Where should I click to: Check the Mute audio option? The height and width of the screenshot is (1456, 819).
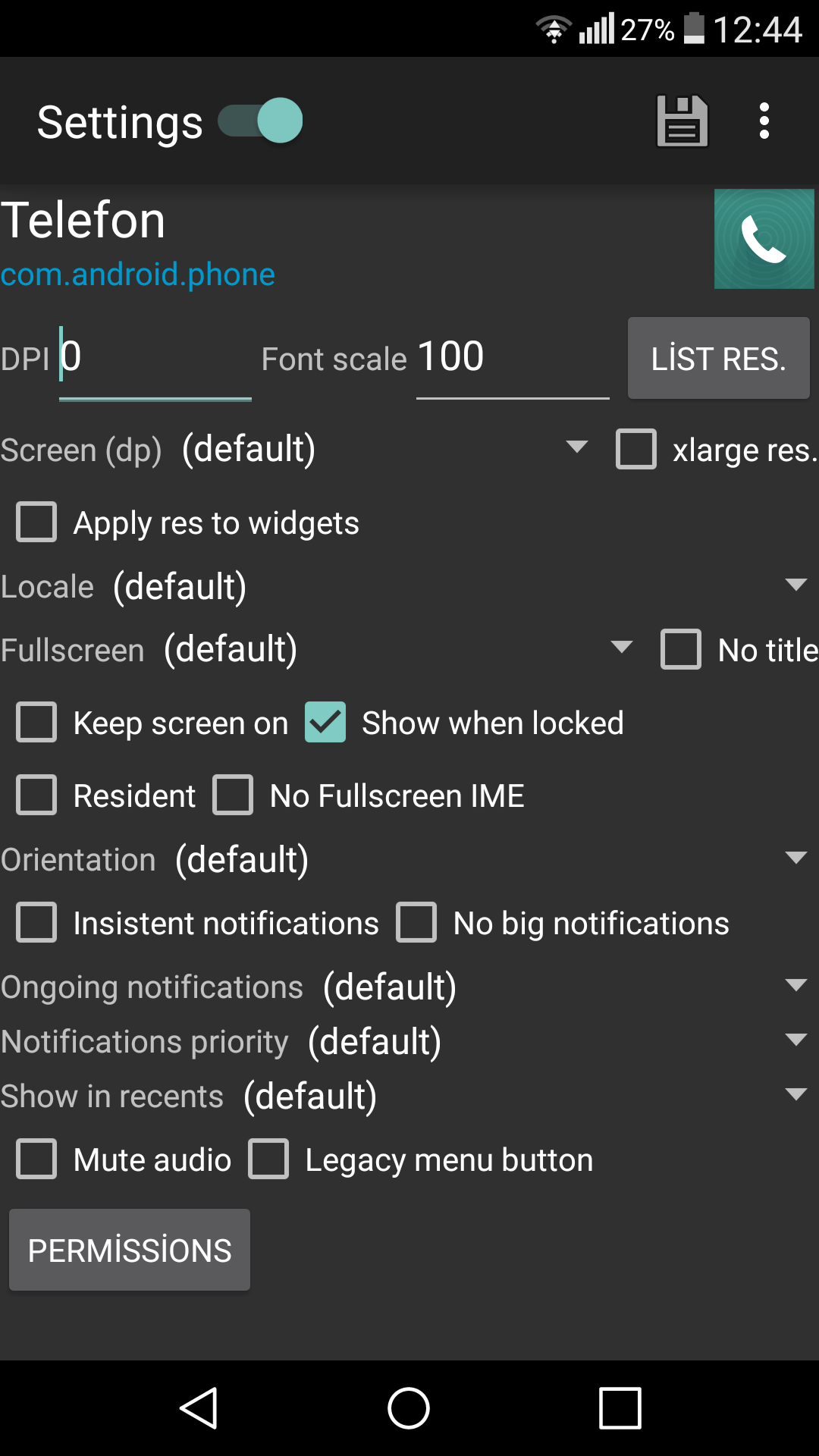[36, 1159]
